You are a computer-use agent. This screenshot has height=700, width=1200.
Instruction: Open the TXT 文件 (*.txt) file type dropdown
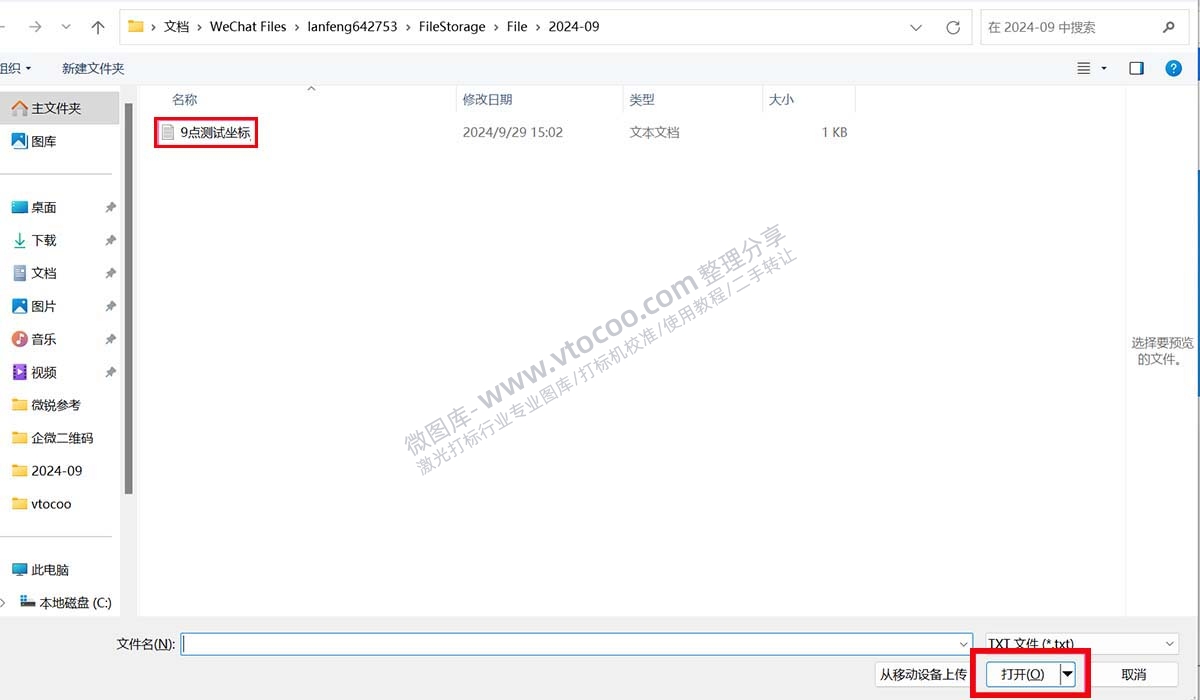1080,644
